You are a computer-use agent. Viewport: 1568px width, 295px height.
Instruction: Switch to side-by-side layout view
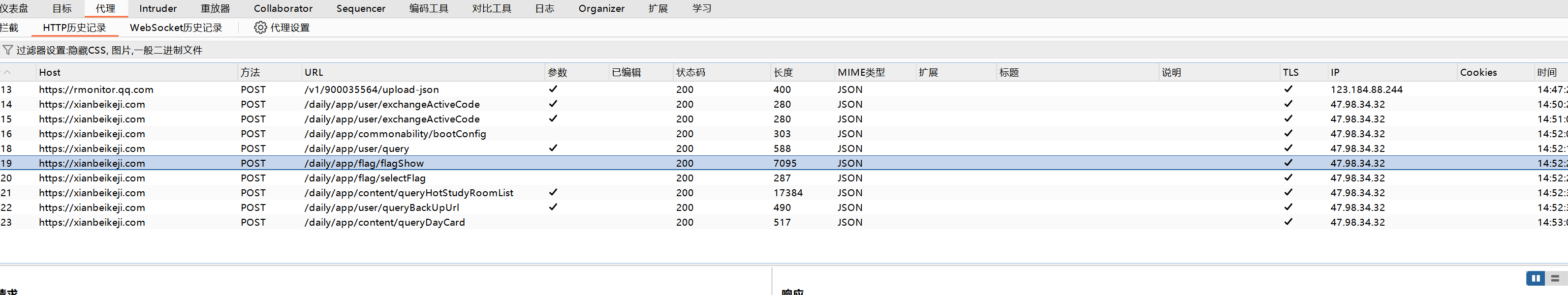tap(1535, 278)
